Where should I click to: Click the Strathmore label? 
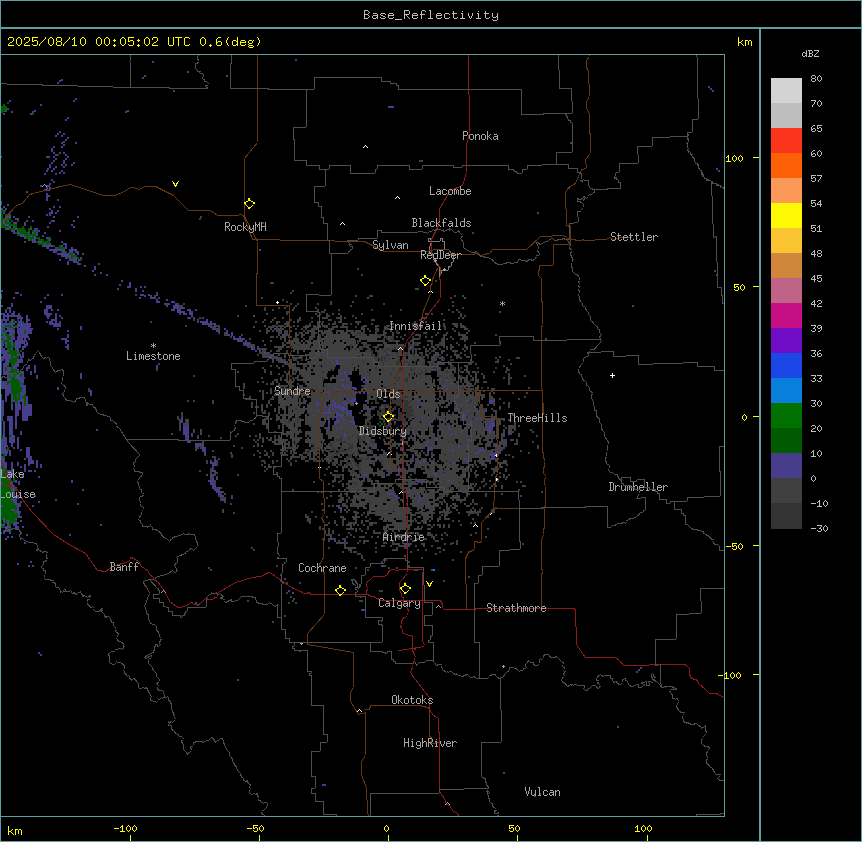[x=516, y=608]
